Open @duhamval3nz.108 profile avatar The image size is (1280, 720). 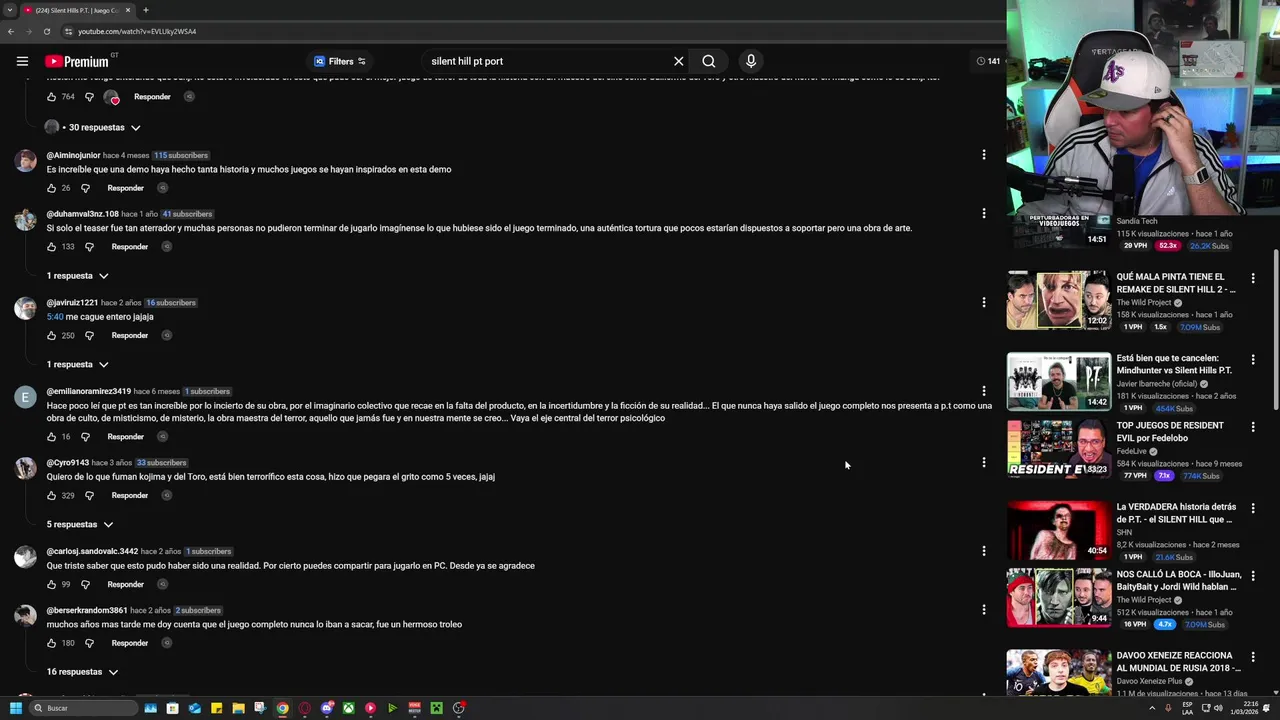[25, 220]
